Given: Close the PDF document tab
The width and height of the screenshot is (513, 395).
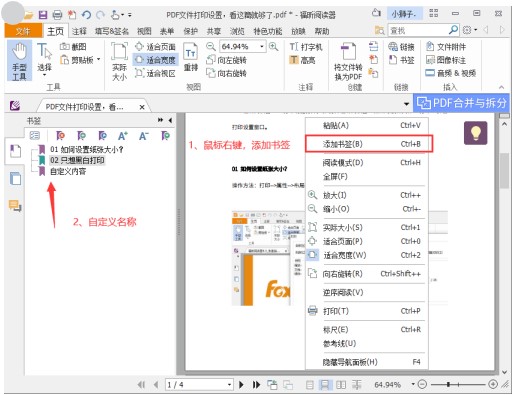Looking at the screenshot, I should (x=142, y=107).
